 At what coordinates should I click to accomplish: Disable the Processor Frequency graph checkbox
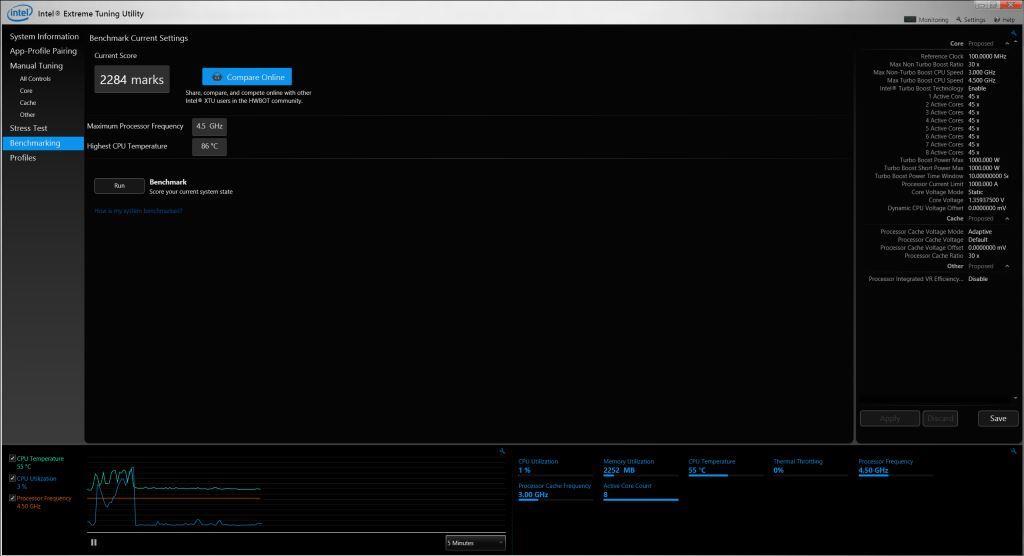pos(12,498)
